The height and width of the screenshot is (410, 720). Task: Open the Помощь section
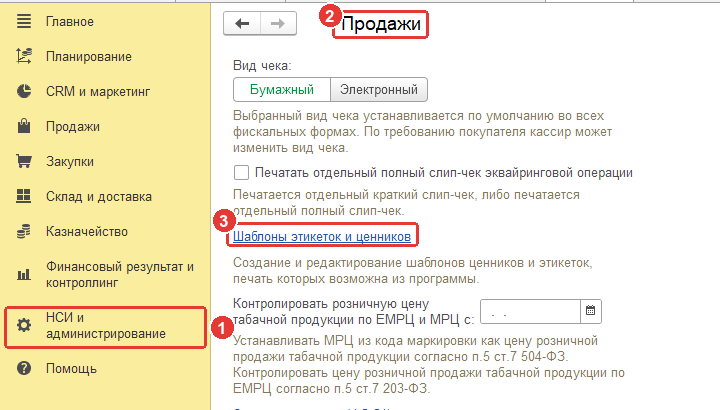(71, 369)
